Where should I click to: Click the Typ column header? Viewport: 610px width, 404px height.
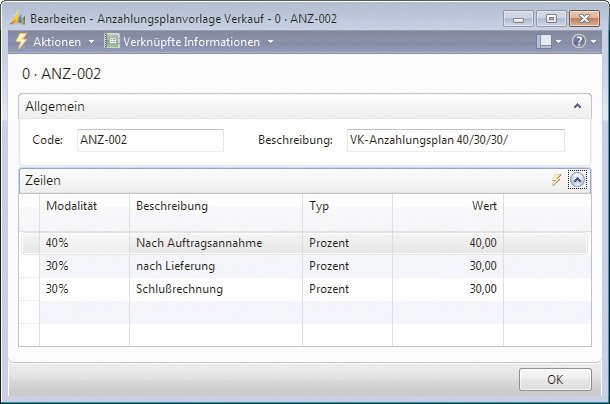pos(347,213)
